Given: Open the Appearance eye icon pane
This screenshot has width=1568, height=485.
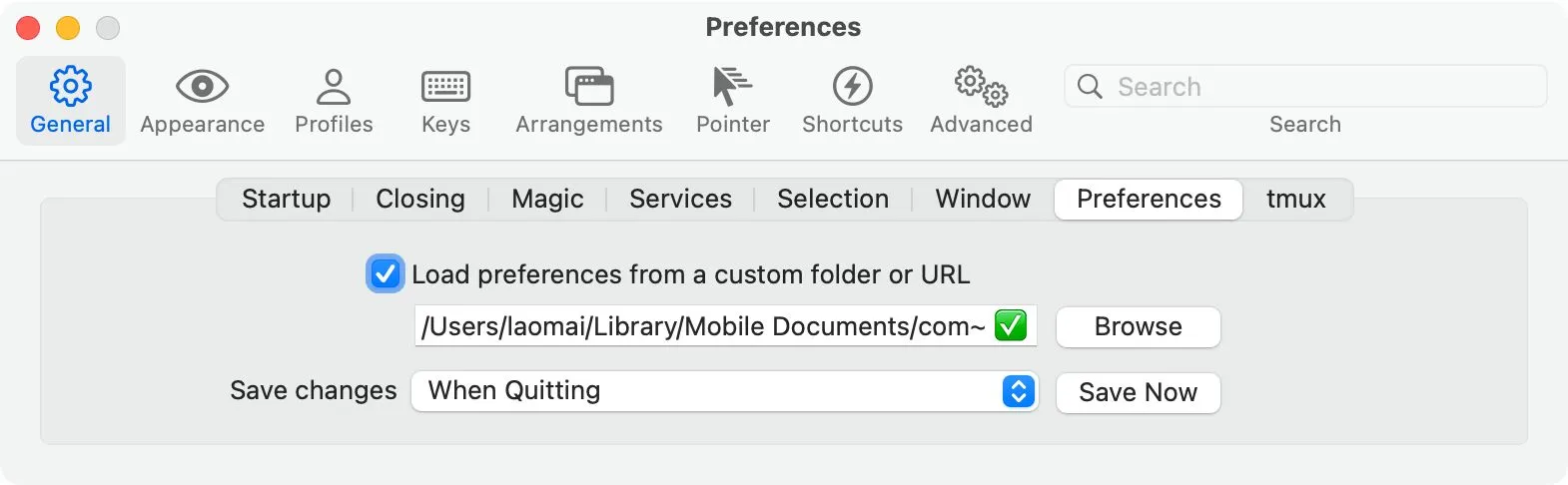Looking at the screenshot, I should [202, 87].
